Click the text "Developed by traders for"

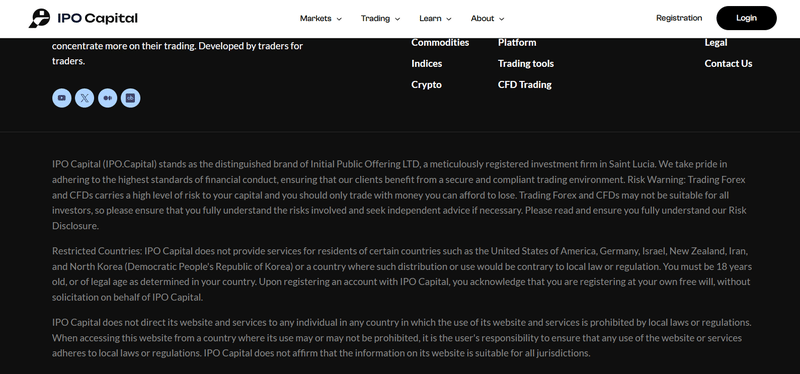251,46
